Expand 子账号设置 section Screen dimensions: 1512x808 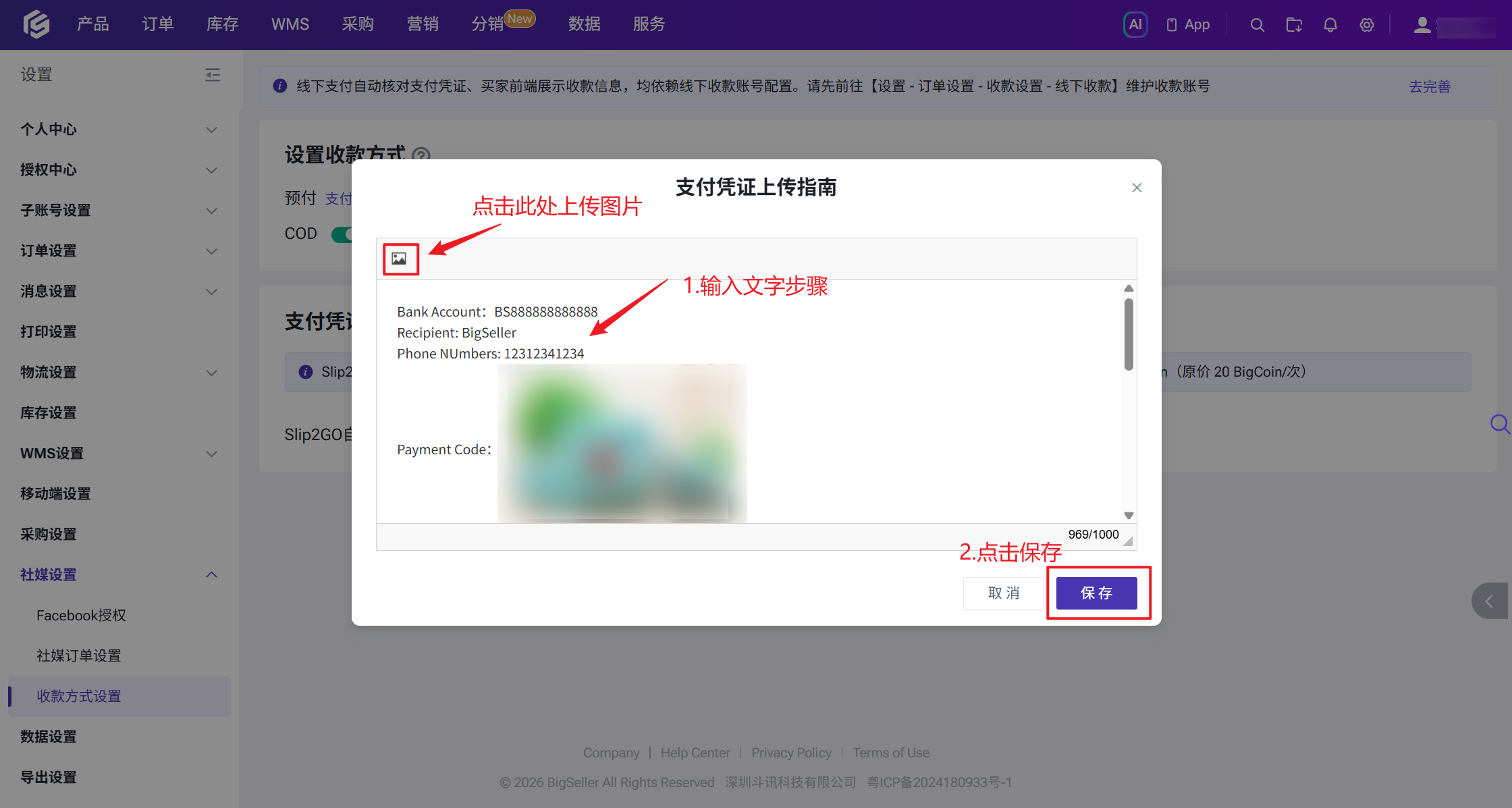[211, 211]
